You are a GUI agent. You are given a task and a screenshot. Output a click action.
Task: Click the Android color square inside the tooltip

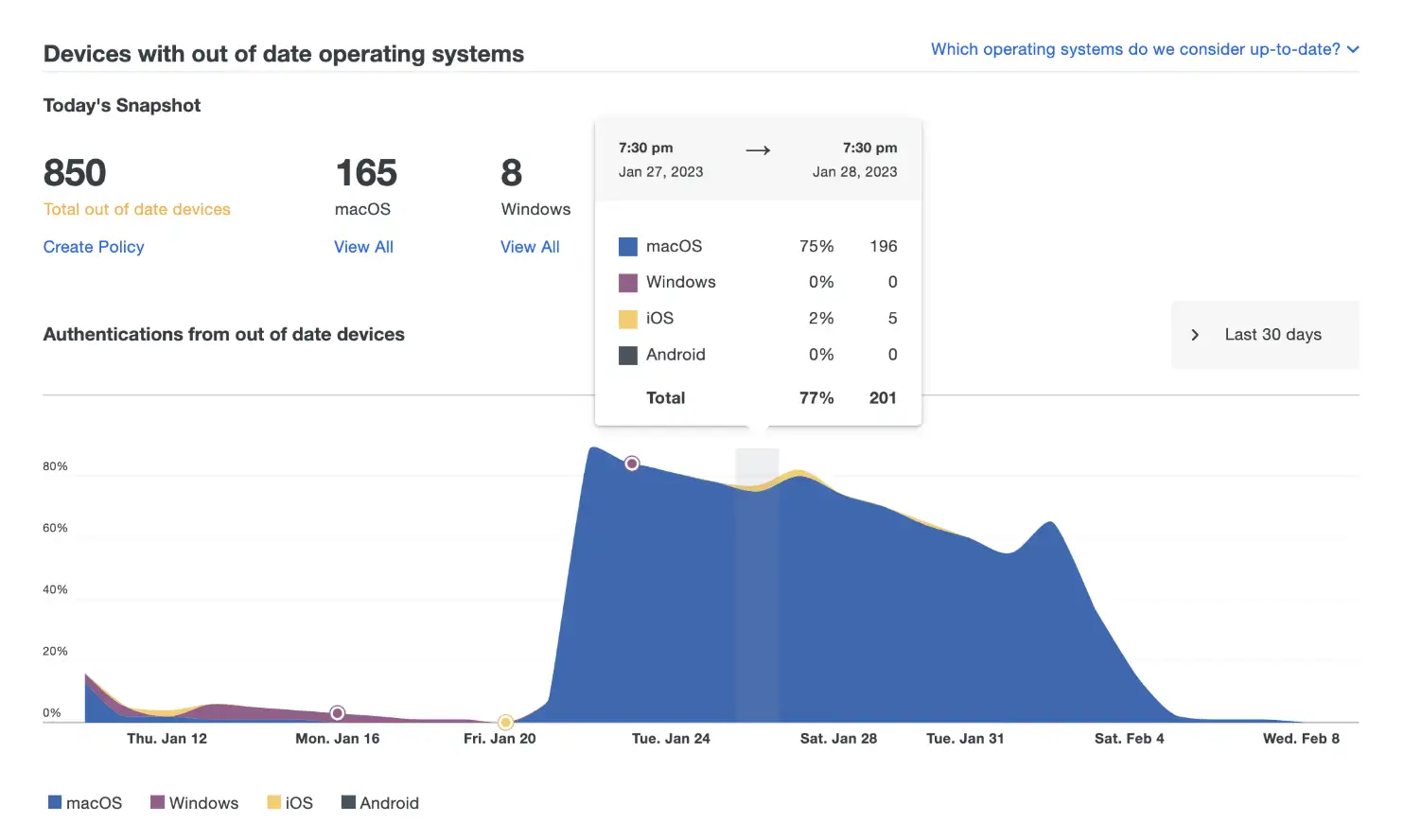[x=628, y=355]
